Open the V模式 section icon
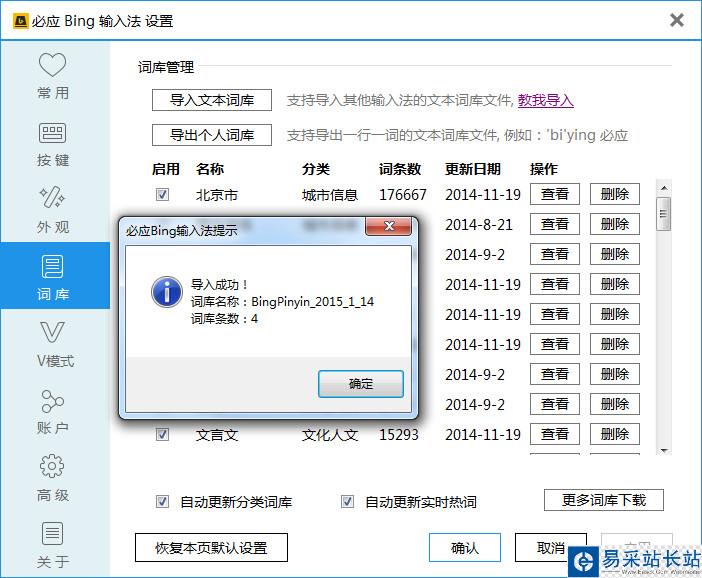 [x=52, y=332]
